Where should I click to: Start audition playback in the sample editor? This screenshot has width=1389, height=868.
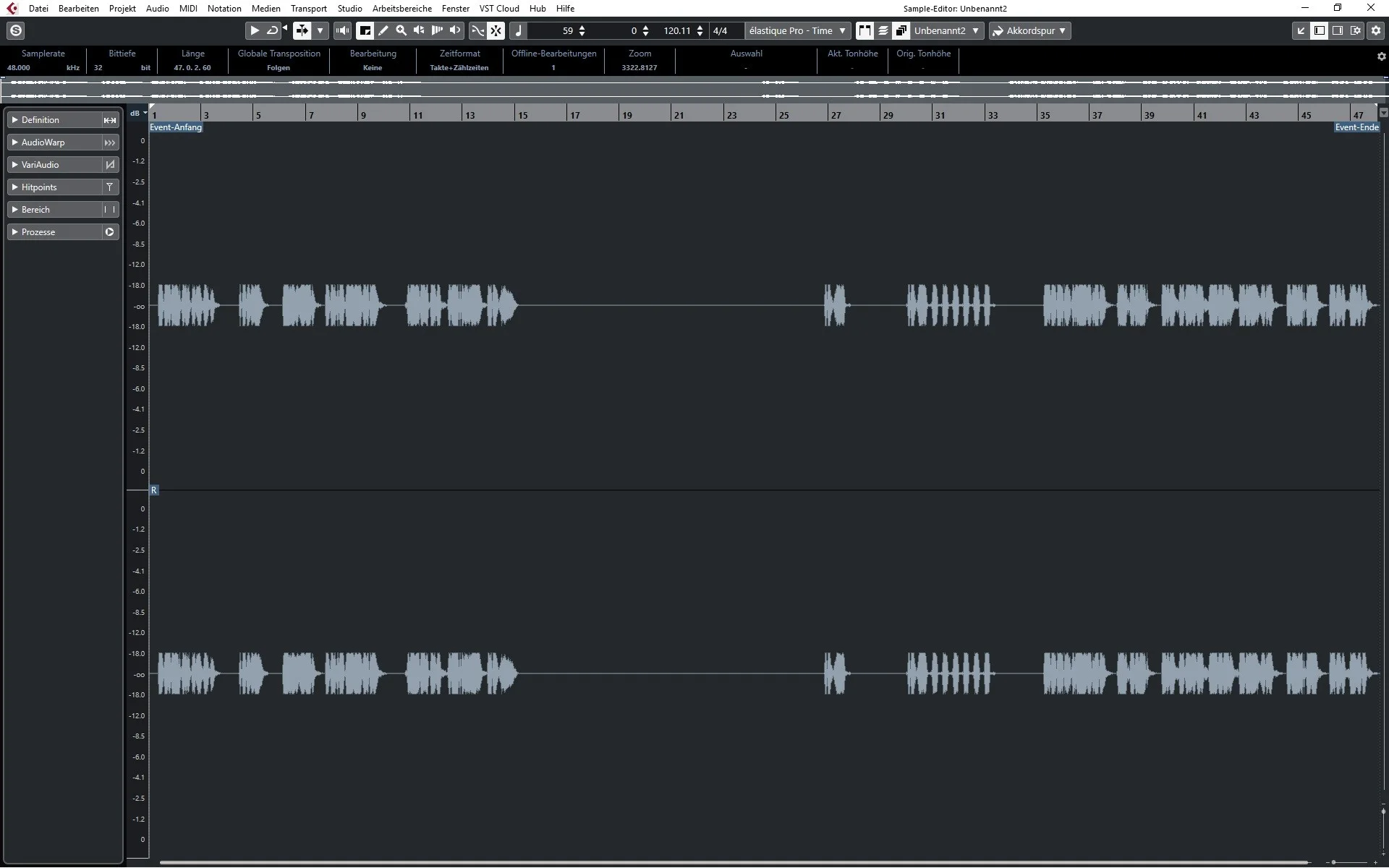(255, 30)
